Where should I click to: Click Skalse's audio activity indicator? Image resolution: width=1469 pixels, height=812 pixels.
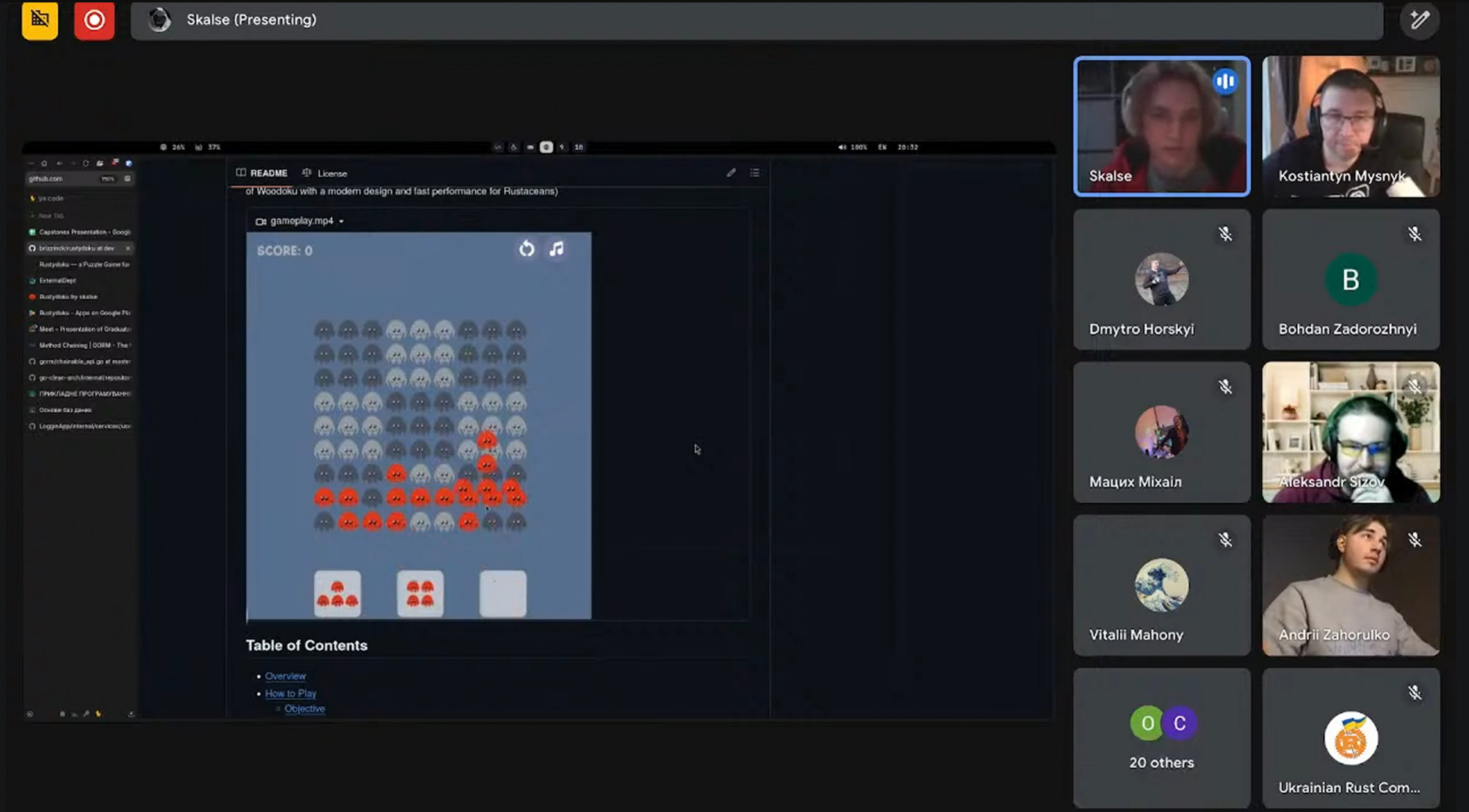click(x=1224, y=81)
